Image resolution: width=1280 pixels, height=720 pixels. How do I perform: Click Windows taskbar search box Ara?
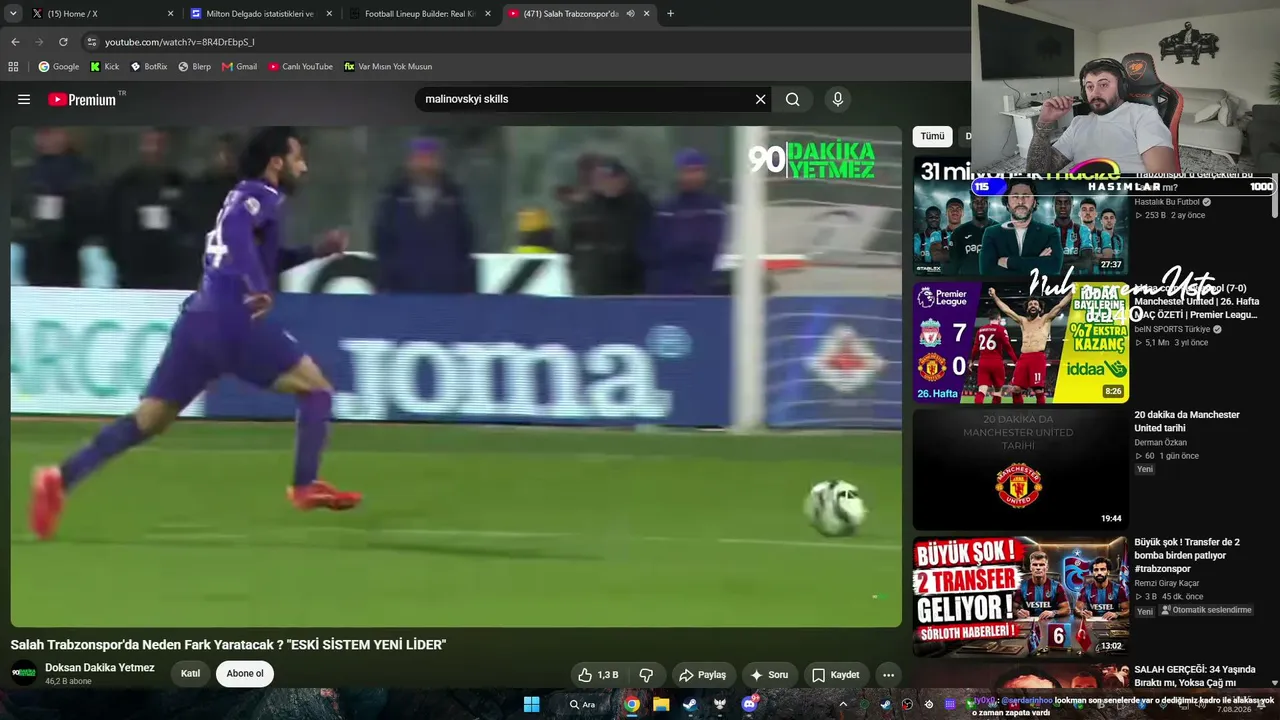[583, 704]
